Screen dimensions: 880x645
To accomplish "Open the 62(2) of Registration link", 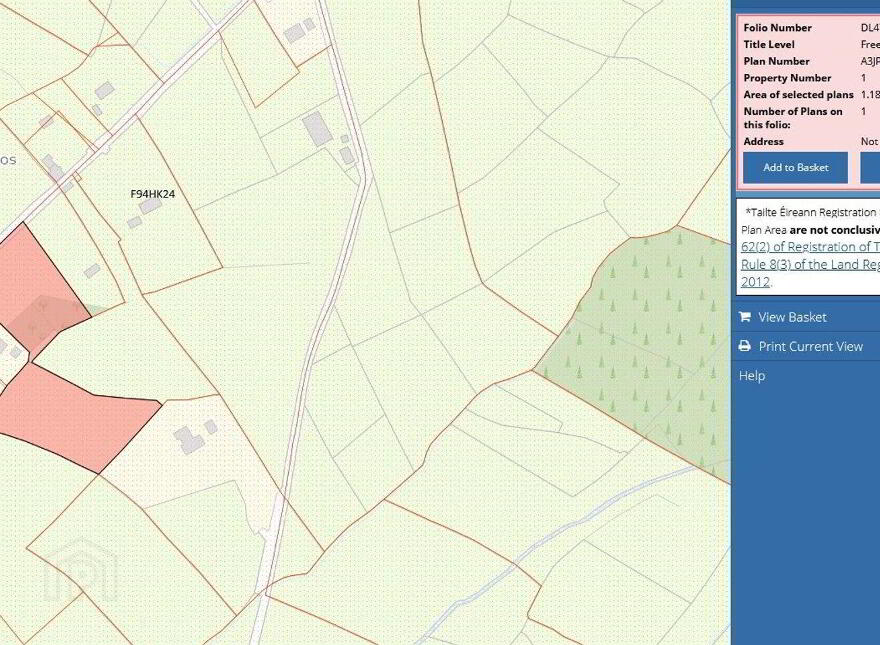I will 810,247.
